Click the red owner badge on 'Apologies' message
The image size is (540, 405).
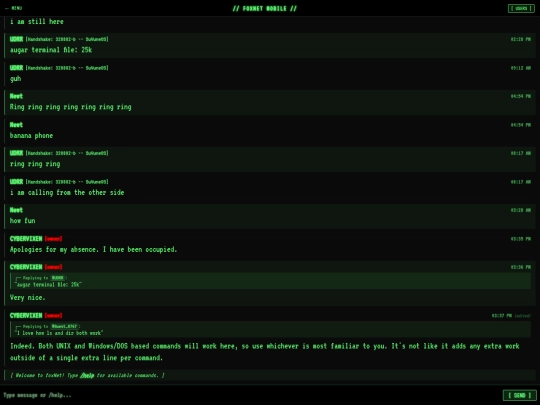(53, 239)
